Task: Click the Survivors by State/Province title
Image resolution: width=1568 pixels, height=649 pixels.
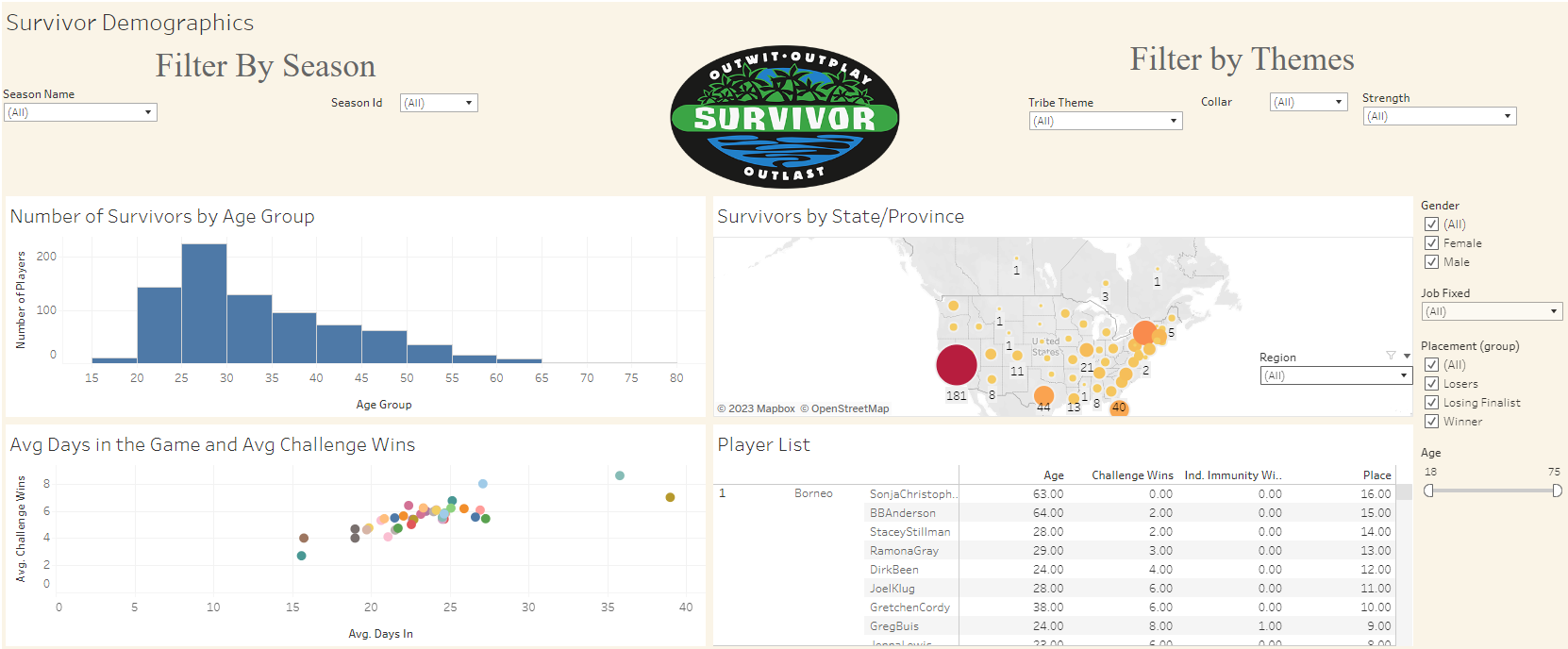Action: tap(841, 216)
